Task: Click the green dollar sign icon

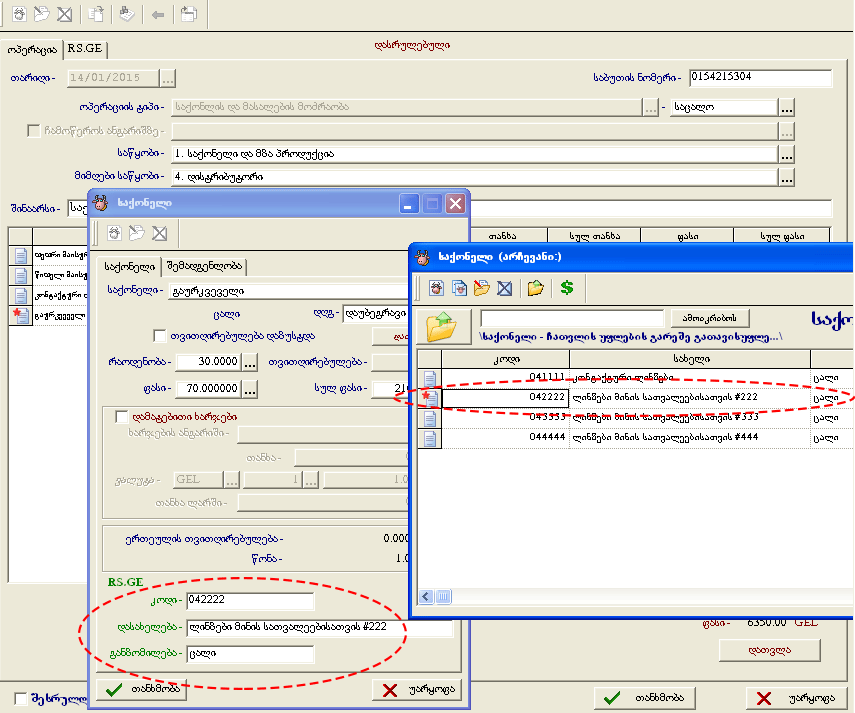Action: click(567, 287)
